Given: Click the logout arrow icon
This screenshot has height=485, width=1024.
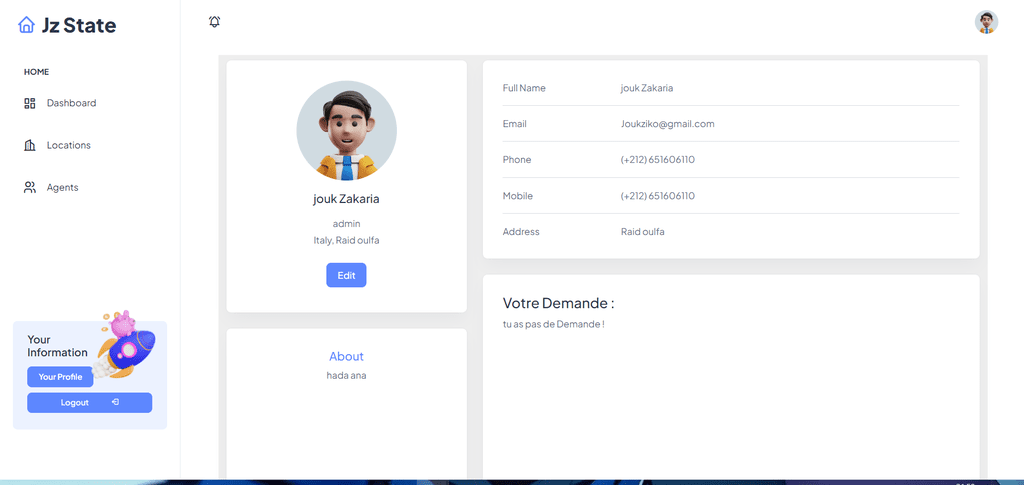Looking at the screenshot, I should (115, 402).
